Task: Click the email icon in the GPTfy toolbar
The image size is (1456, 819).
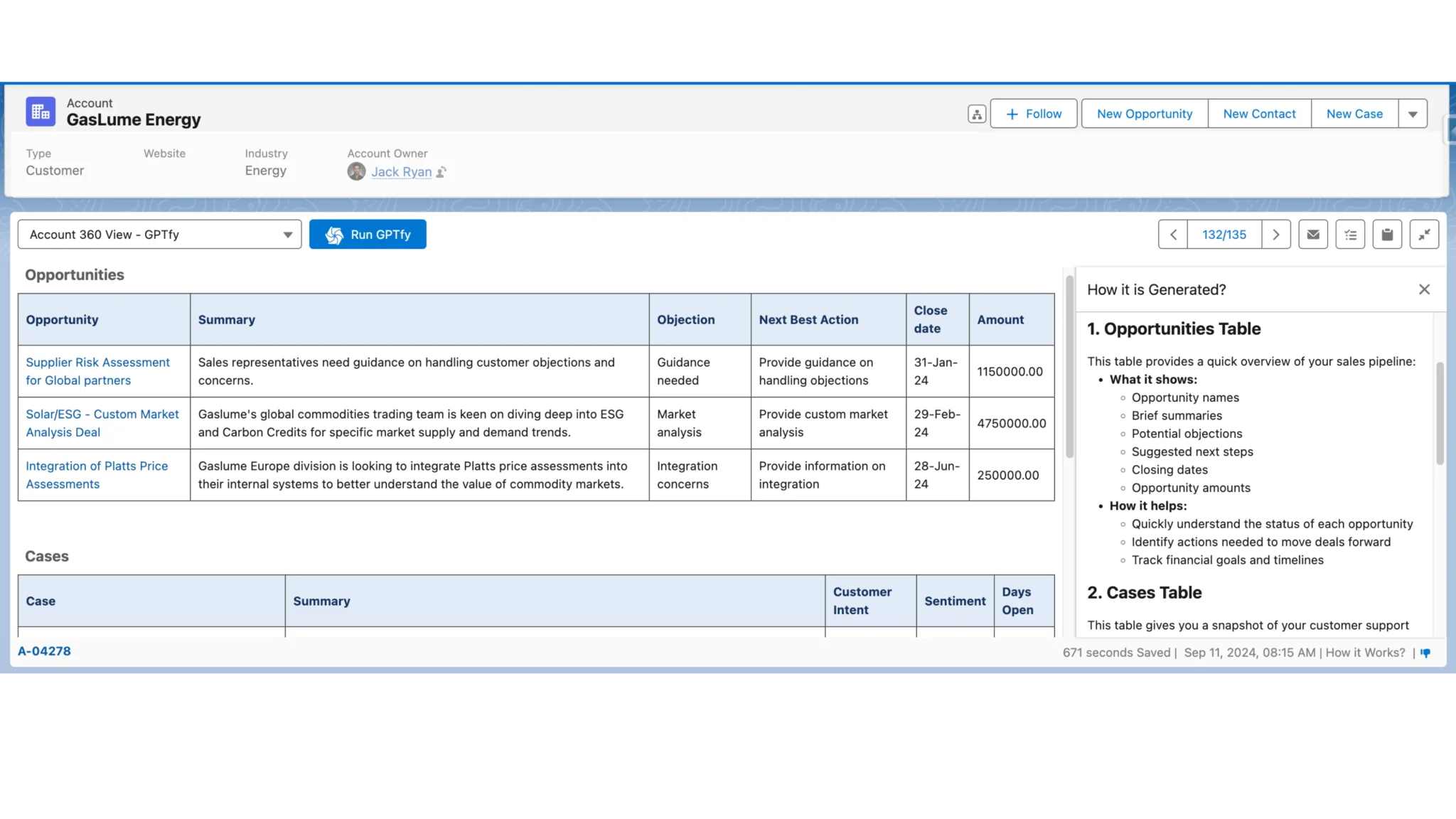Action: [1312, 234]
